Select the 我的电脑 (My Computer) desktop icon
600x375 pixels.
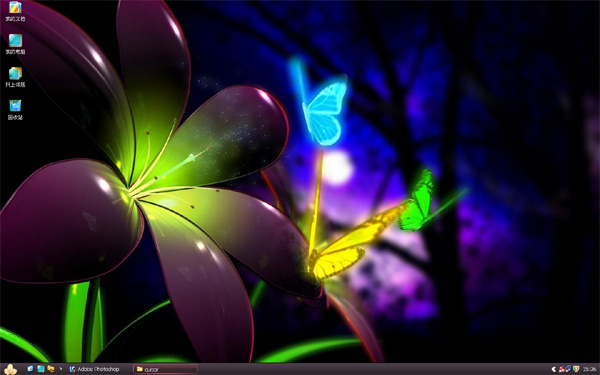click(15, 44)
